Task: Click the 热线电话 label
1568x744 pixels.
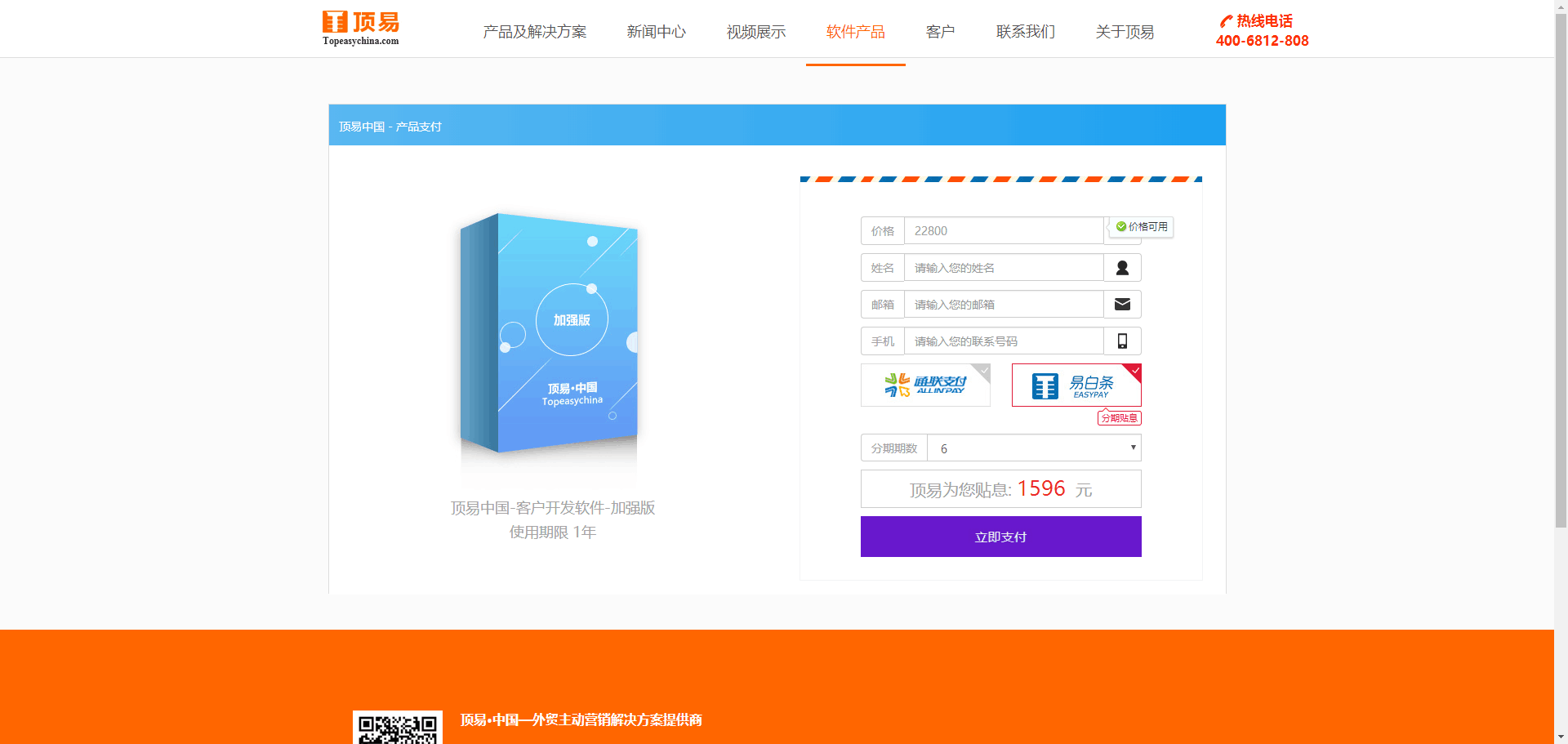Action: [x=1264, y=21]
